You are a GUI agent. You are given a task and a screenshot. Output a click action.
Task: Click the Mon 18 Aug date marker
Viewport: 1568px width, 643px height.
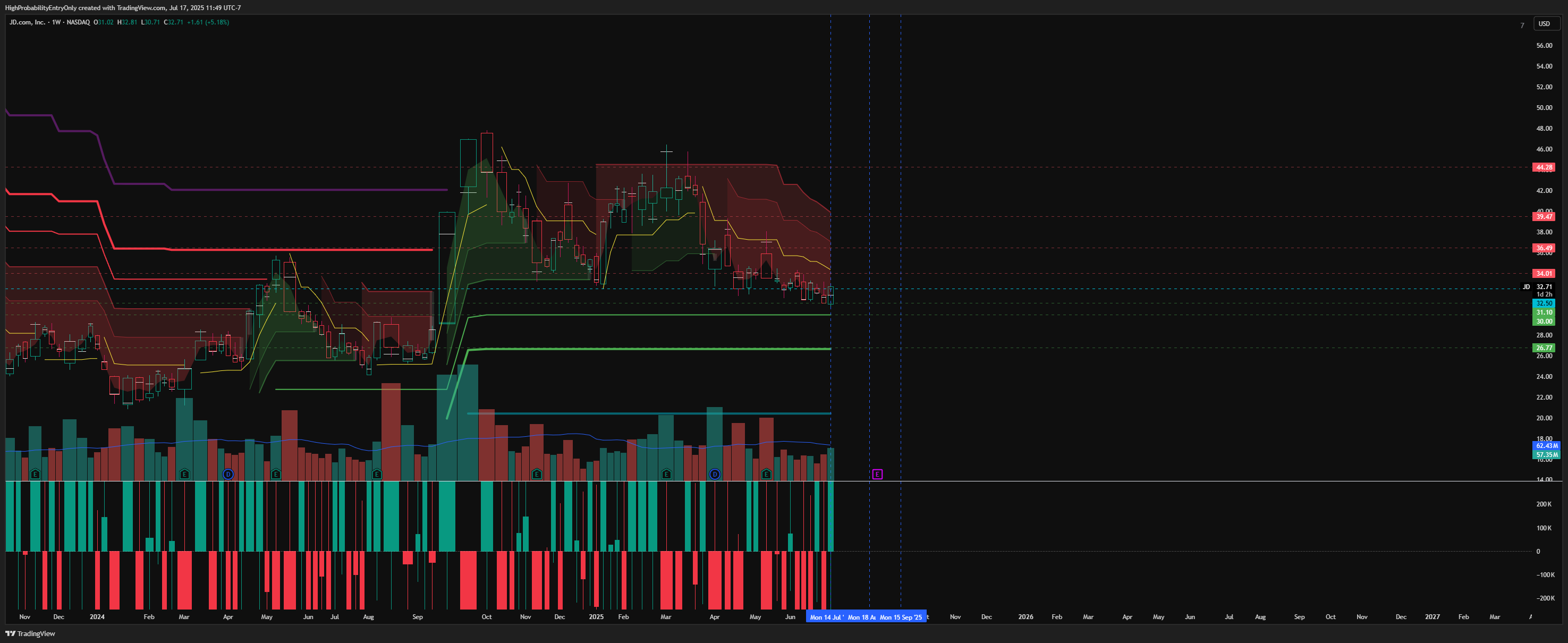pos(861,617)
